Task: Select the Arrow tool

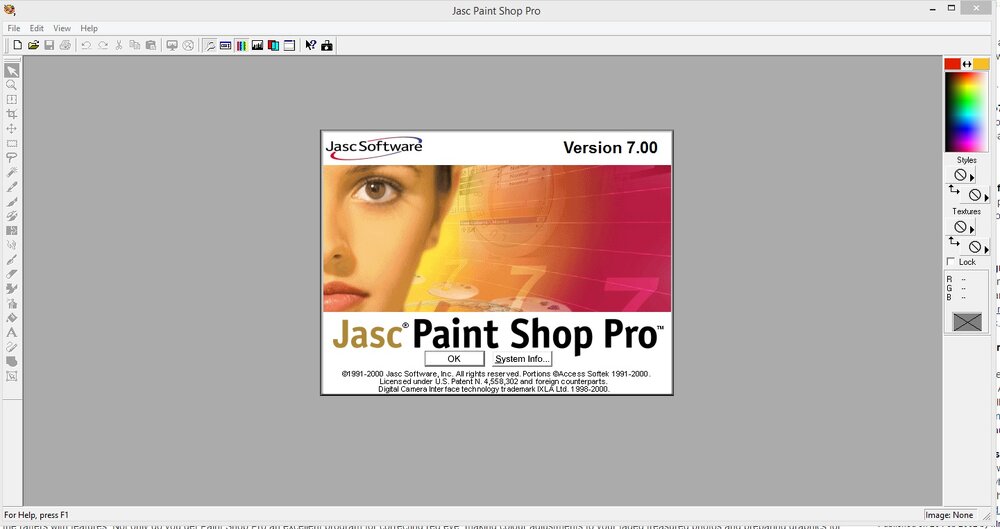Action: (x=11, y=70)
